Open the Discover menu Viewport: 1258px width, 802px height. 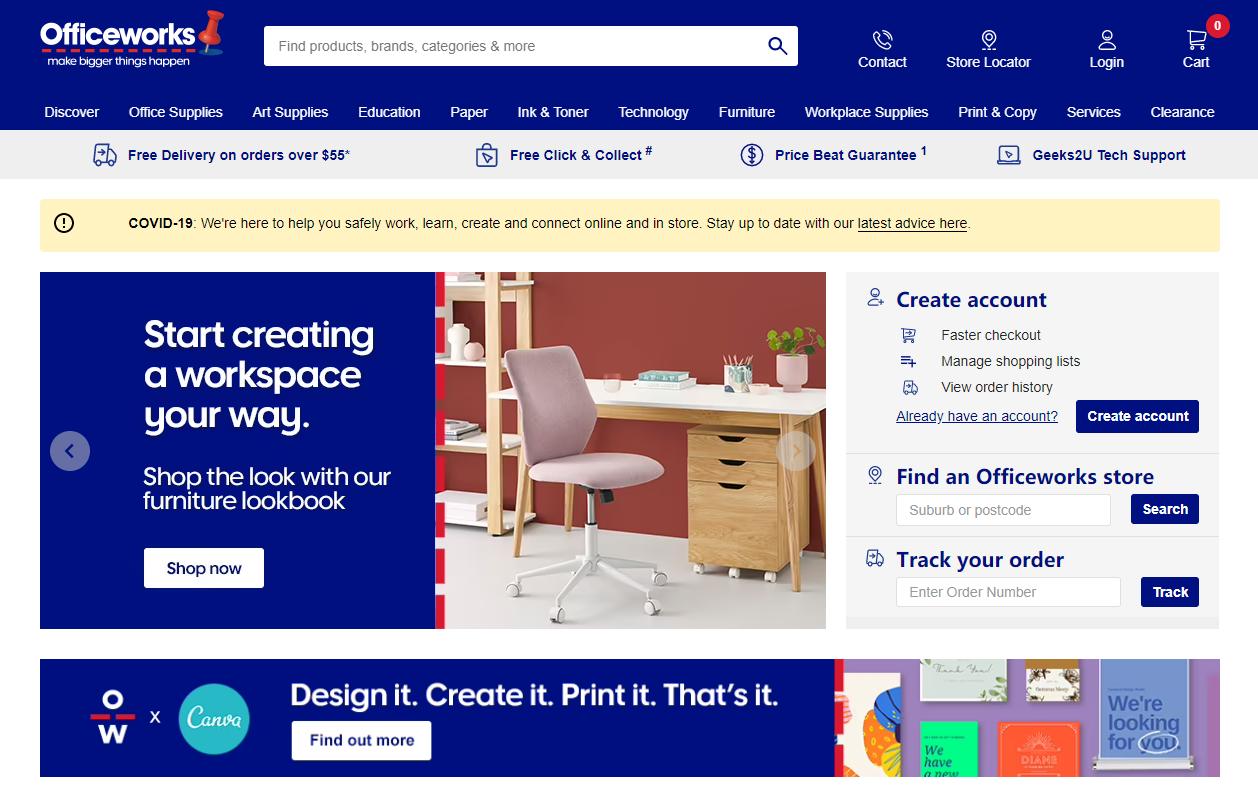(x=72, y=112)
